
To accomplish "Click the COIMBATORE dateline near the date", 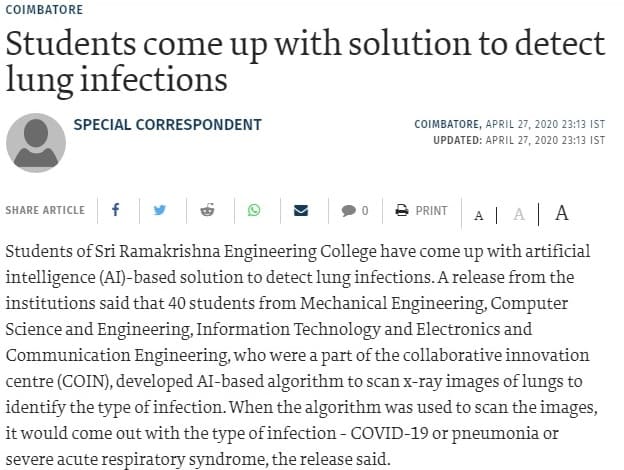I will pos(448,124).
